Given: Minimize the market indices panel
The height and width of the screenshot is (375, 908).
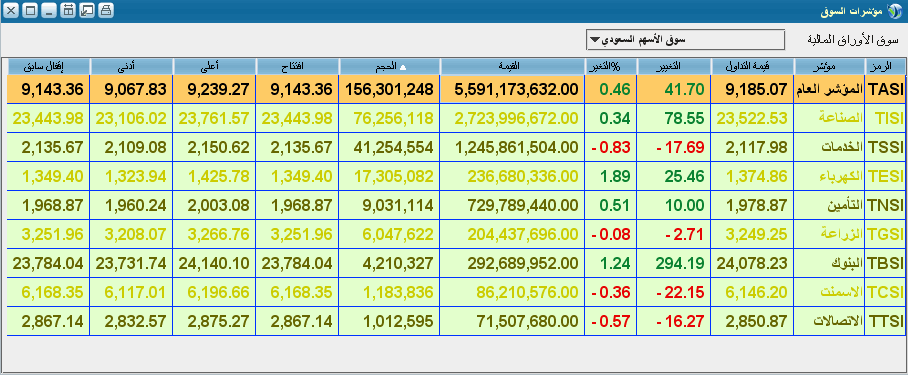Looking at the screenshot, I should tap(49, 10).
